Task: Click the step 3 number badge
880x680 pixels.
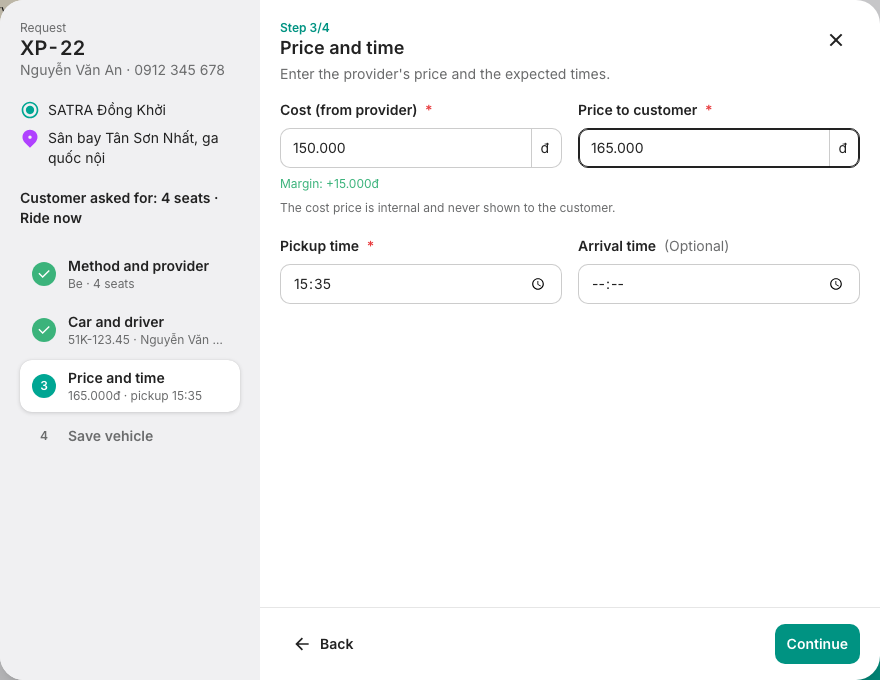Action: coord(44,386)
